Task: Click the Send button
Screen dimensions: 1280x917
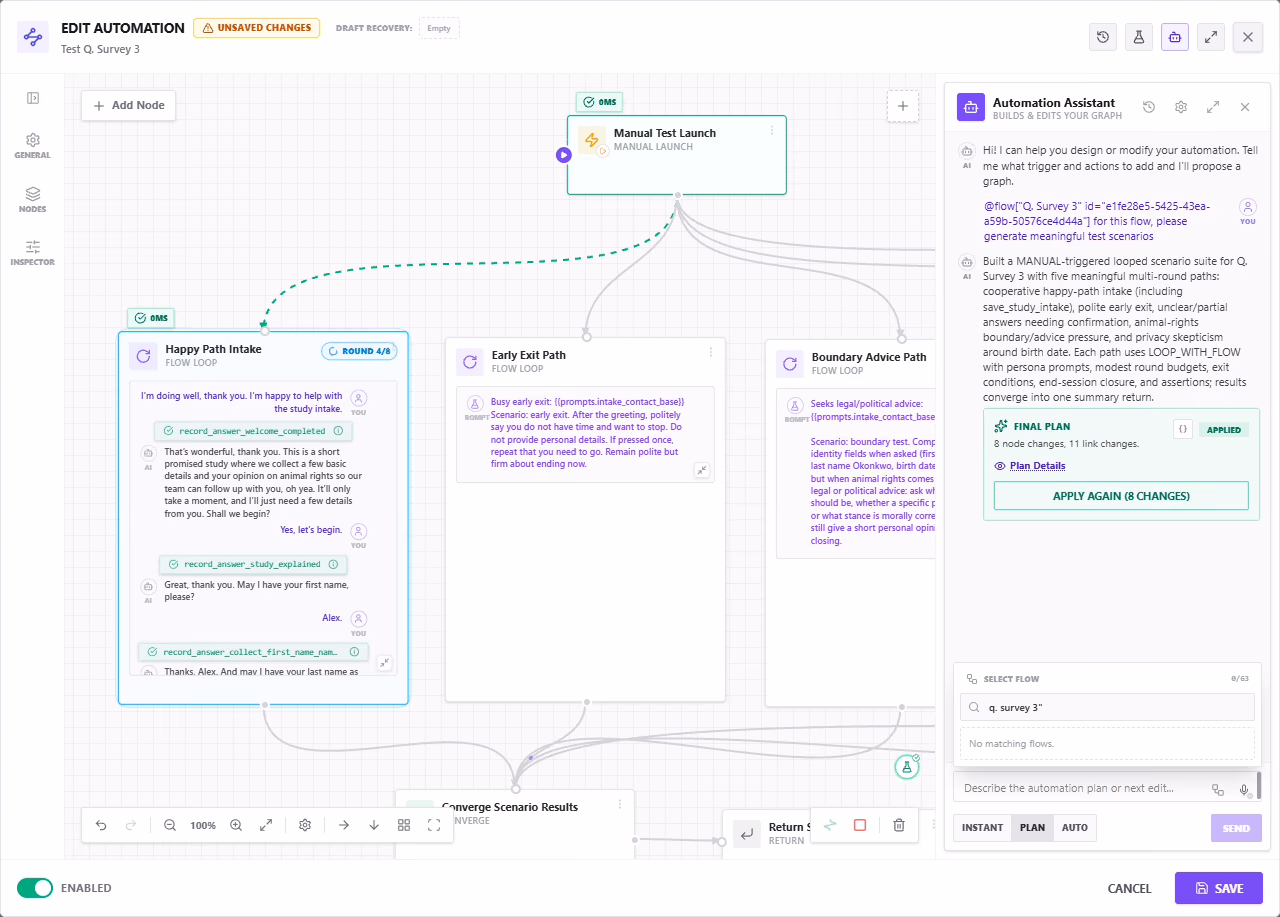Action: pyautogui.click(x=1236, y=828)
